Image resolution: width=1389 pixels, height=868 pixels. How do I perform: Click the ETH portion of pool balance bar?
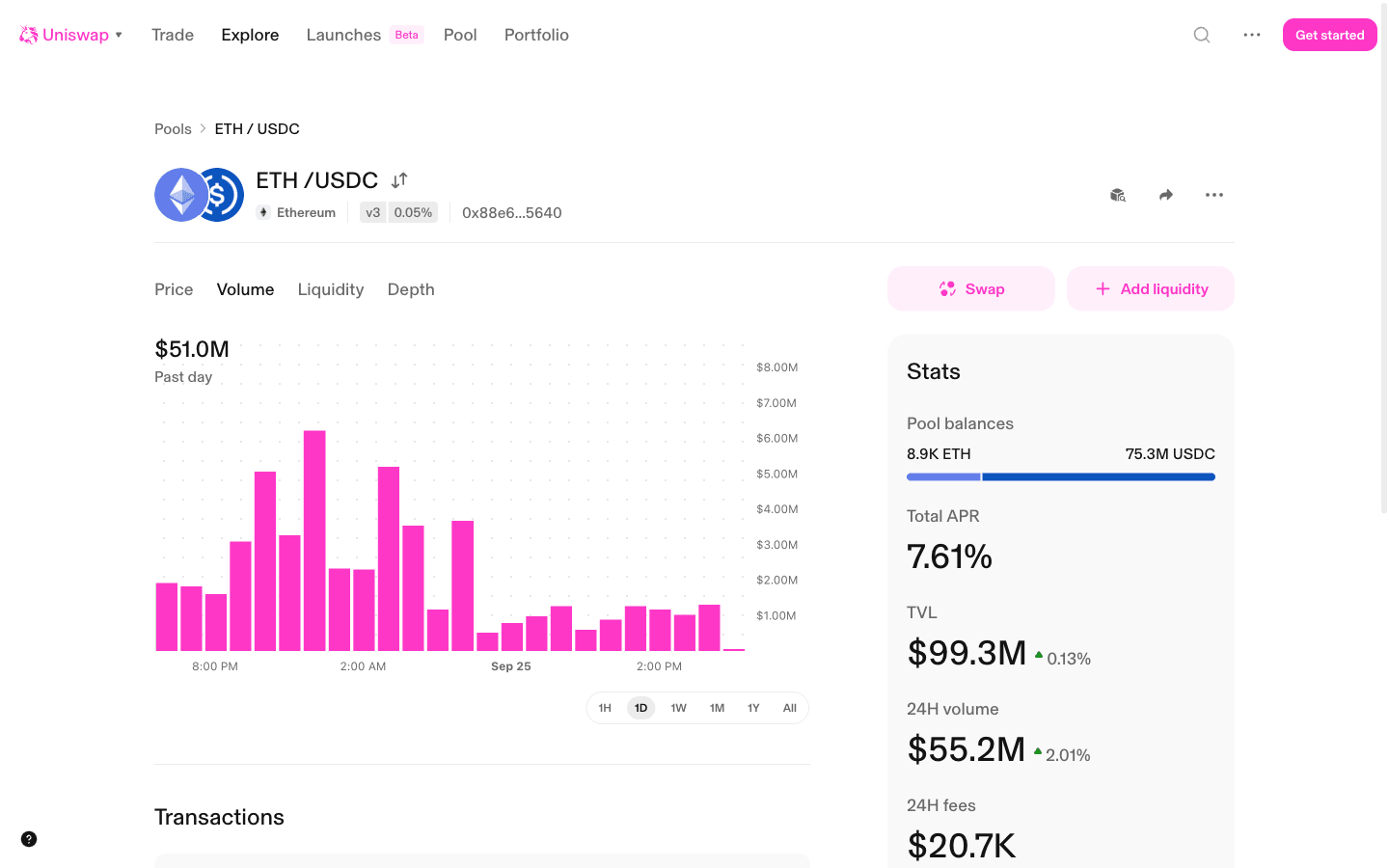943,476
